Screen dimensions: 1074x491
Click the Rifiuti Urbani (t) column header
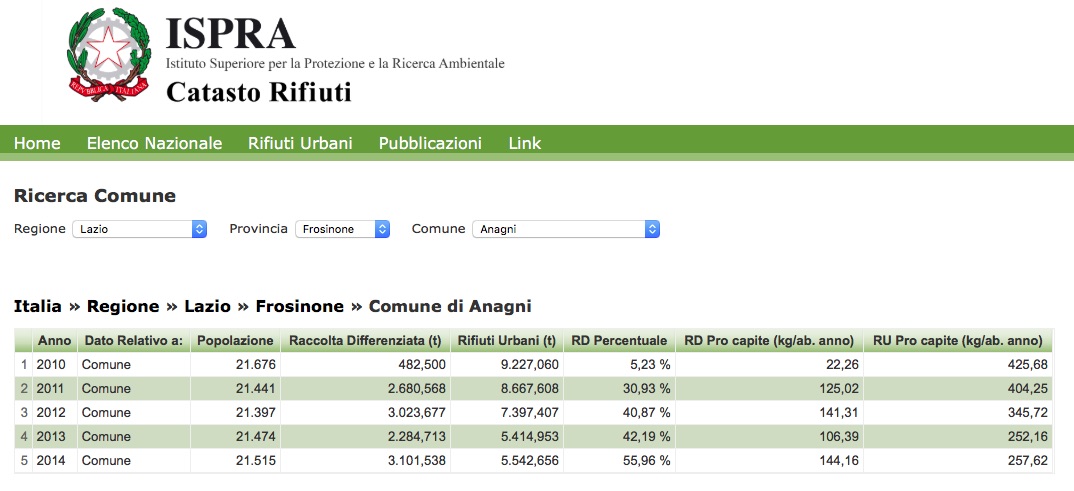click(x=506, y=341)
